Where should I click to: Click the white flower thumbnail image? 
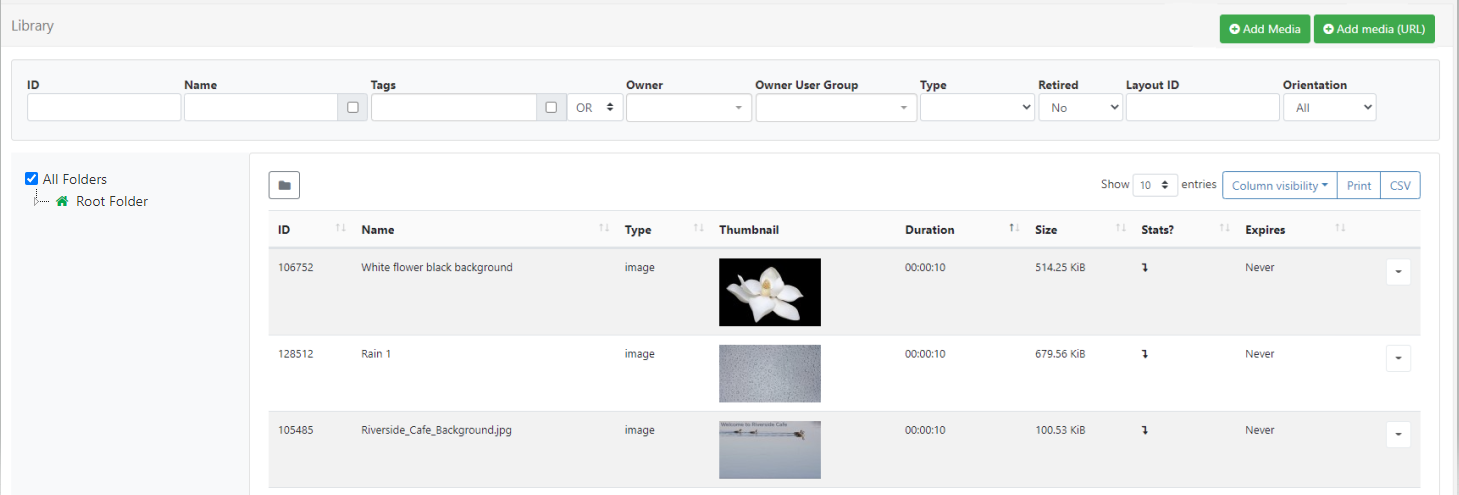pyautogui.click(x=769, y=292)
